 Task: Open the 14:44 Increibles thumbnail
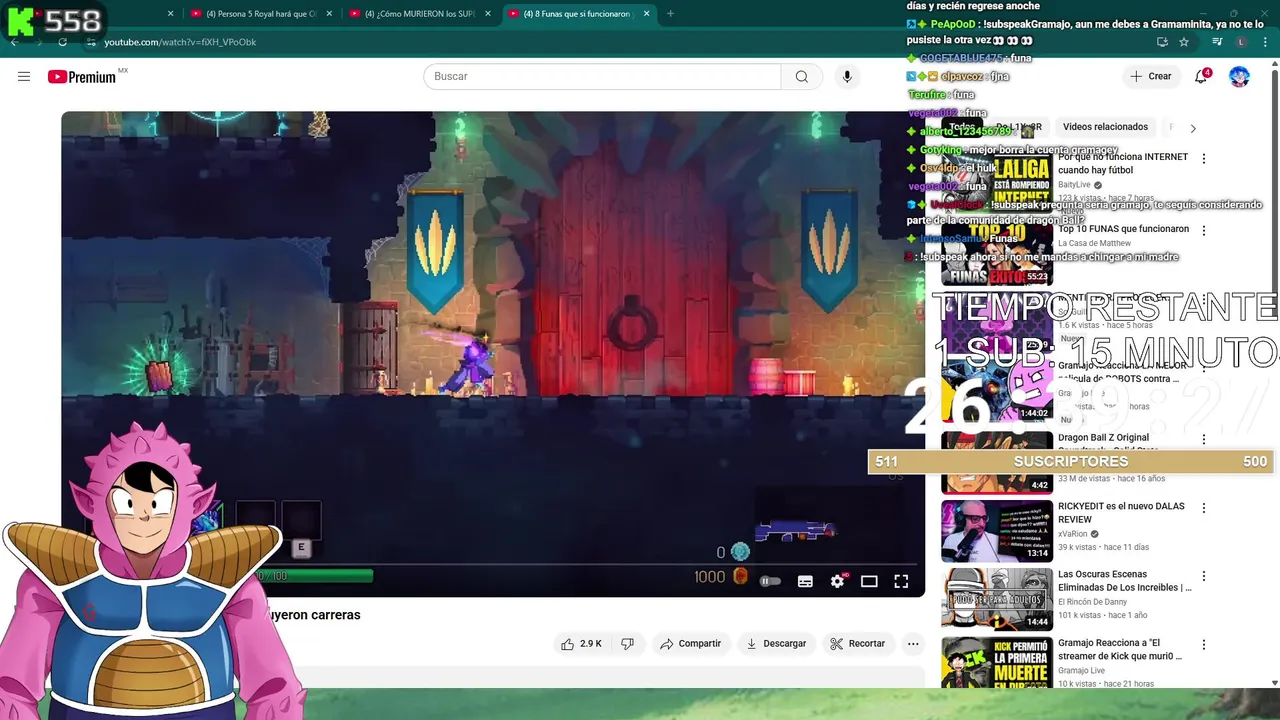pyautogui.click(x=996, y=600)
